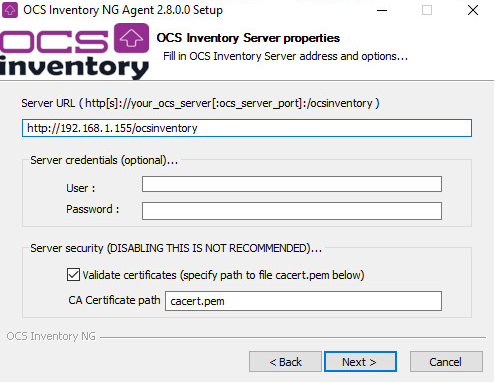Toggle the Validate certificates checkbox

pos(73,275)
